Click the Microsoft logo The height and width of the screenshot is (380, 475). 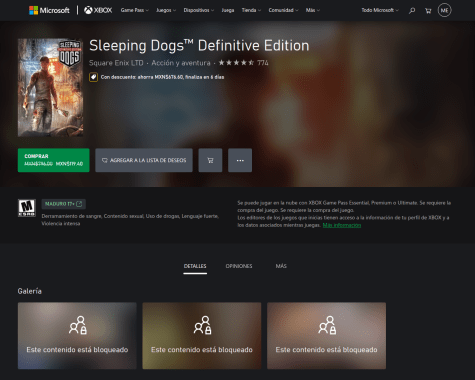tap(49, 10)
